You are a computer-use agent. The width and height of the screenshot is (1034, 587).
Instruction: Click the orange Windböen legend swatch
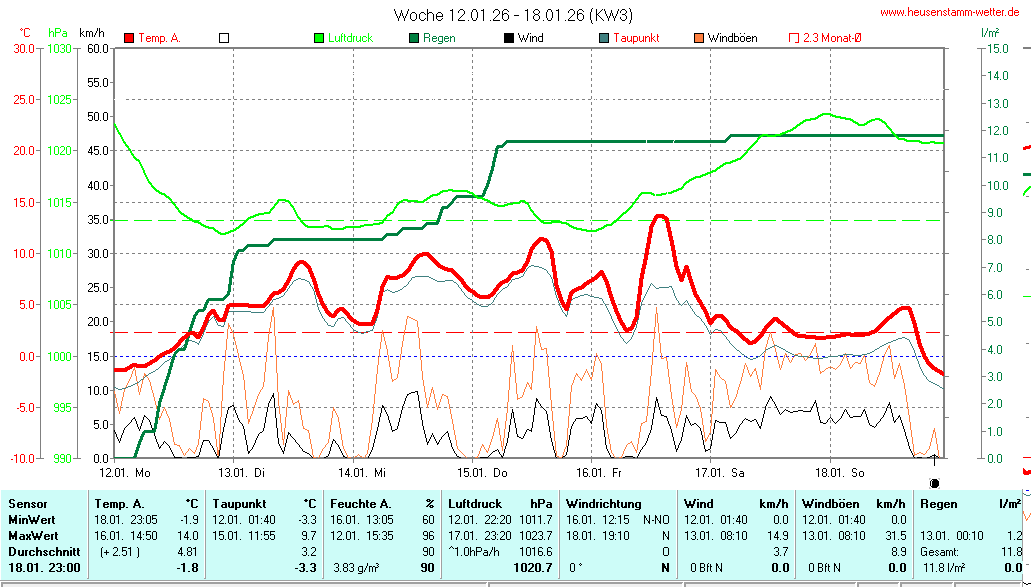tap(698, 38)
